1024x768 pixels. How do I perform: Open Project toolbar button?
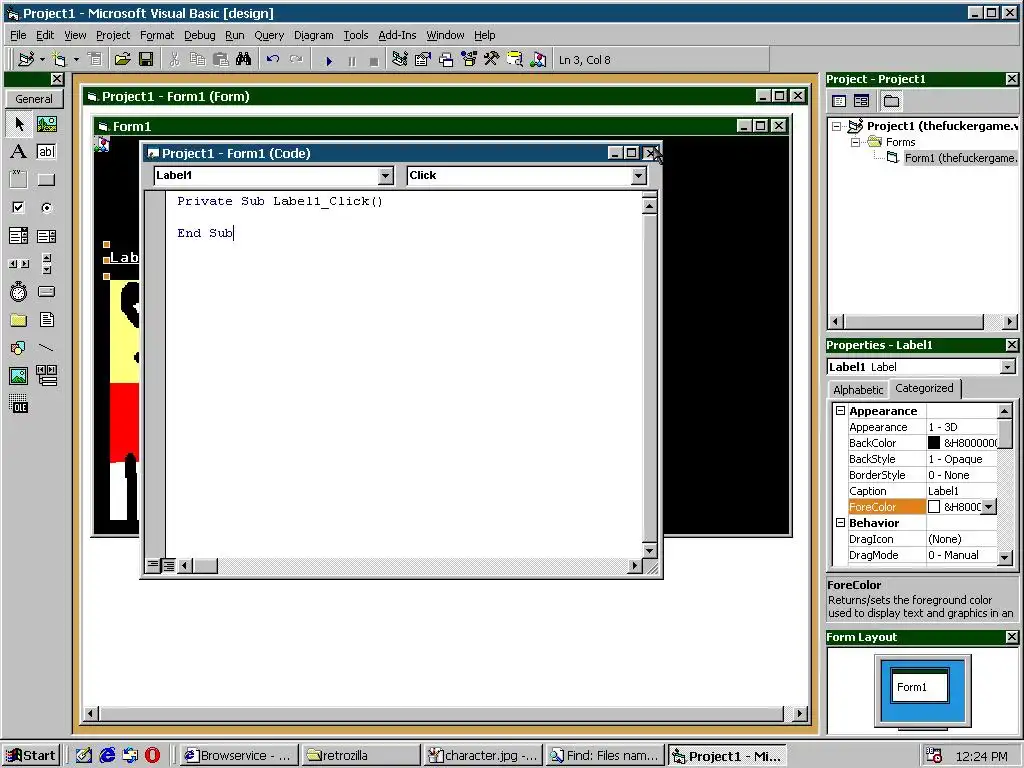click(122, 60)
